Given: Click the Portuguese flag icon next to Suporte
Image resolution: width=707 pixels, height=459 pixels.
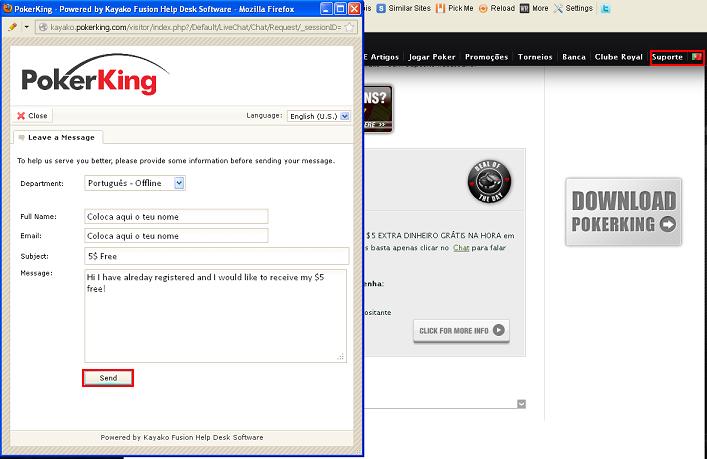Looking at the screenshot, I should 696,57.
